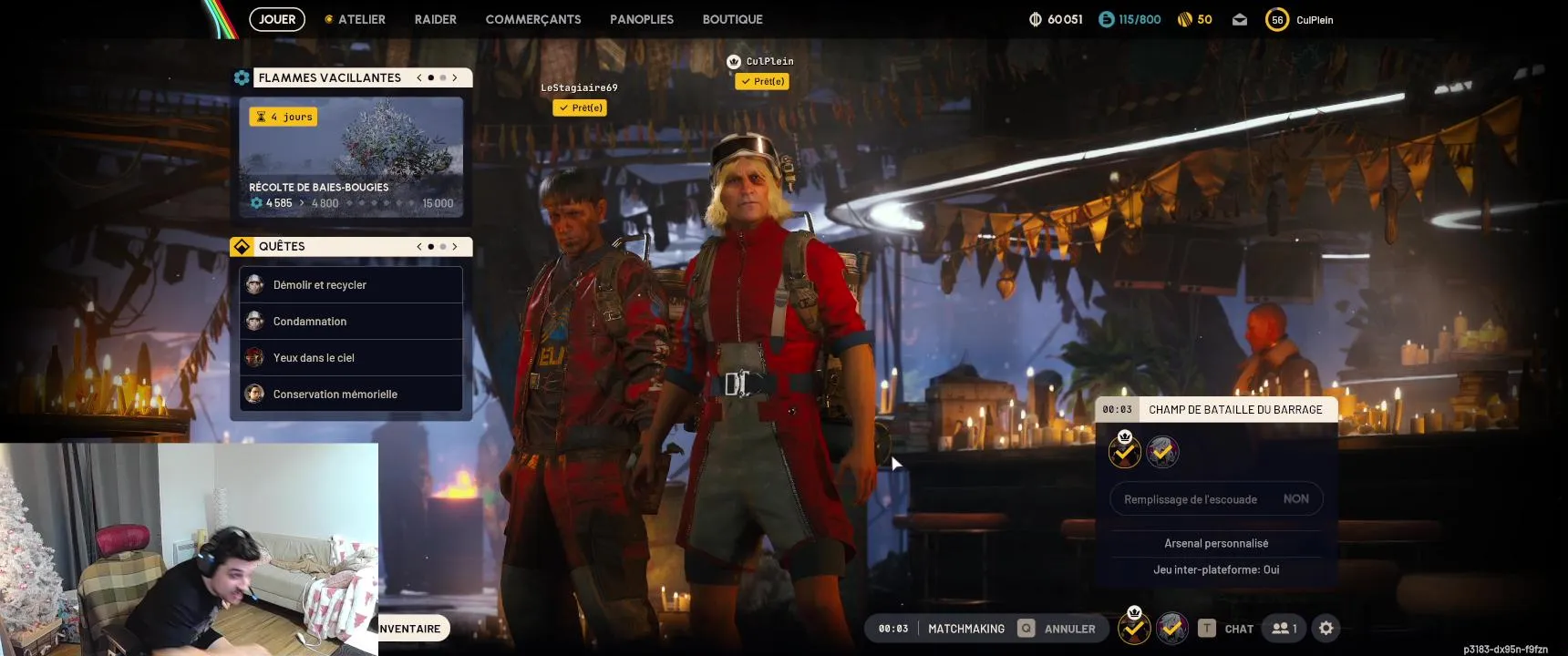Click LeStagiaire69 player name tag
Image resolution: width=1568 pixels, height=656 pixels.
pyautogui.click(x=579, y=88)
